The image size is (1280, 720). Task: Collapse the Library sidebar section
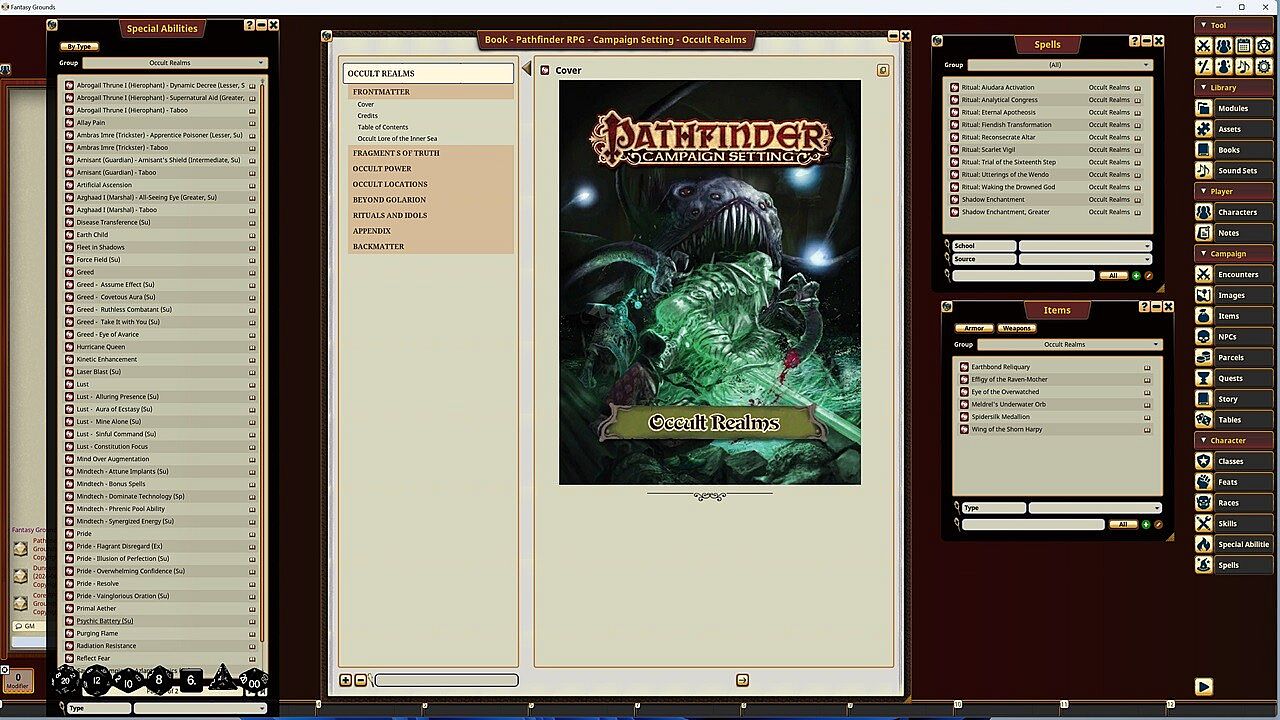point(1203,88)
